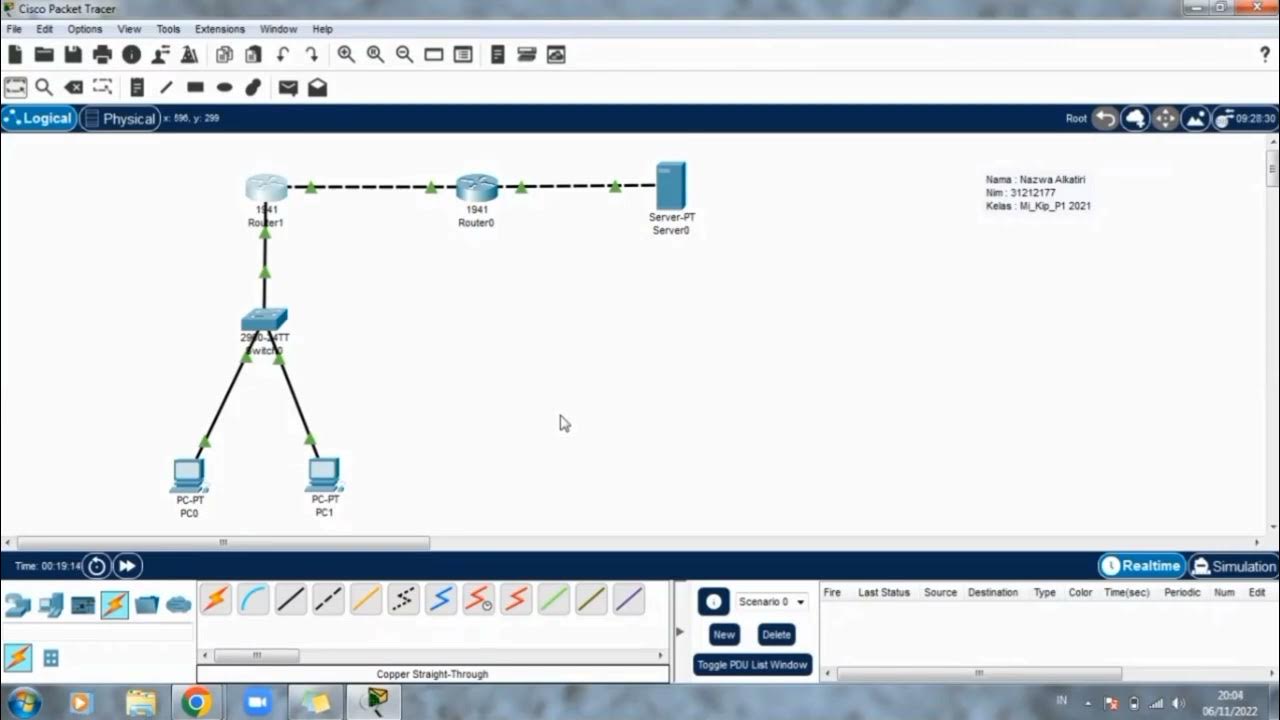Open the File menu

[14, 29]
